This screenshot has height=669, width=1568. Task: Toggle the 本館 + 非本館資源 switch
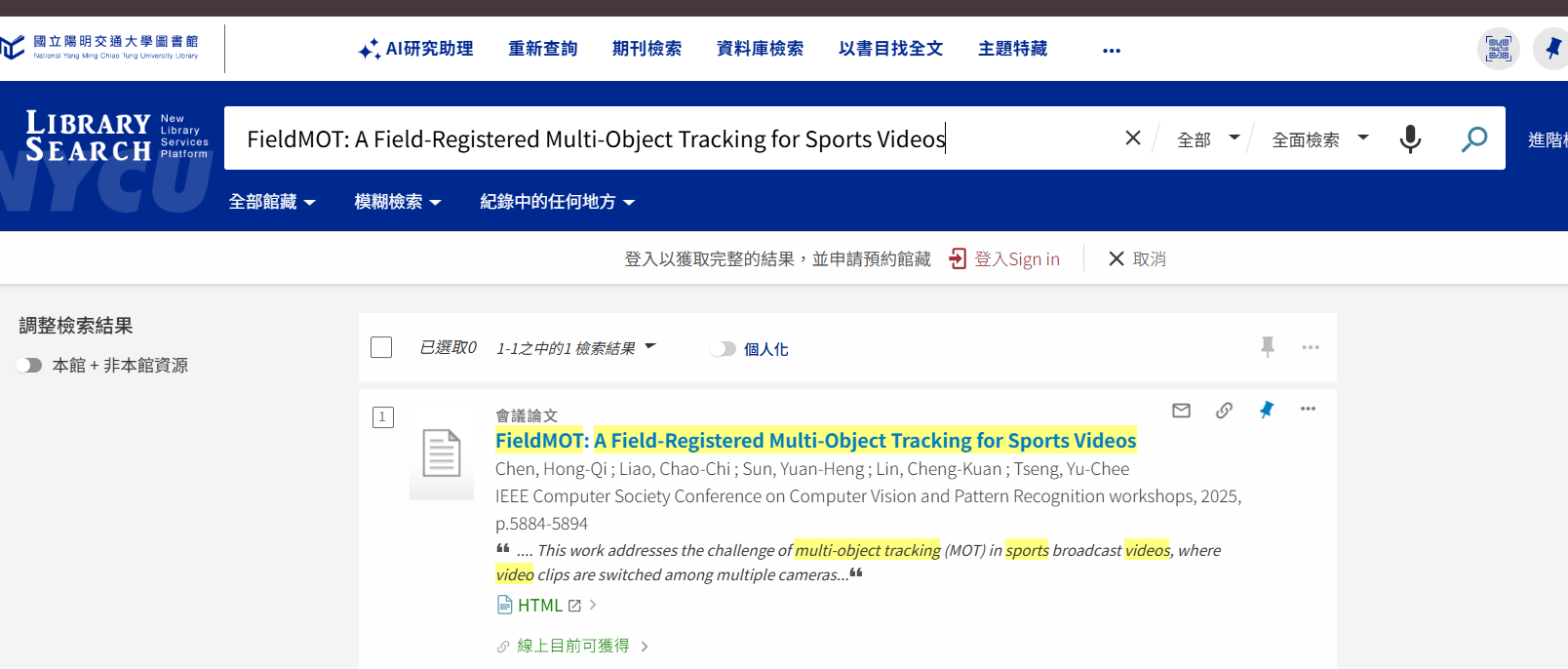pos(29,366)
